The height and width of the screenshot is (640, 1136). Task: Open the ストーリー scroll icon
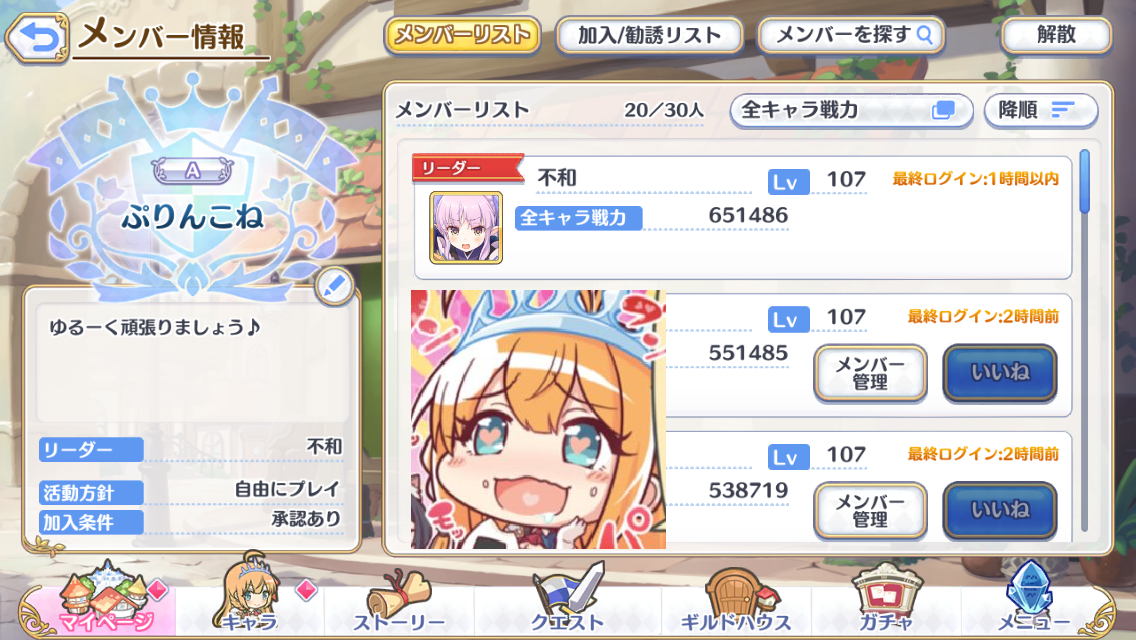click(x=399, y=603)
